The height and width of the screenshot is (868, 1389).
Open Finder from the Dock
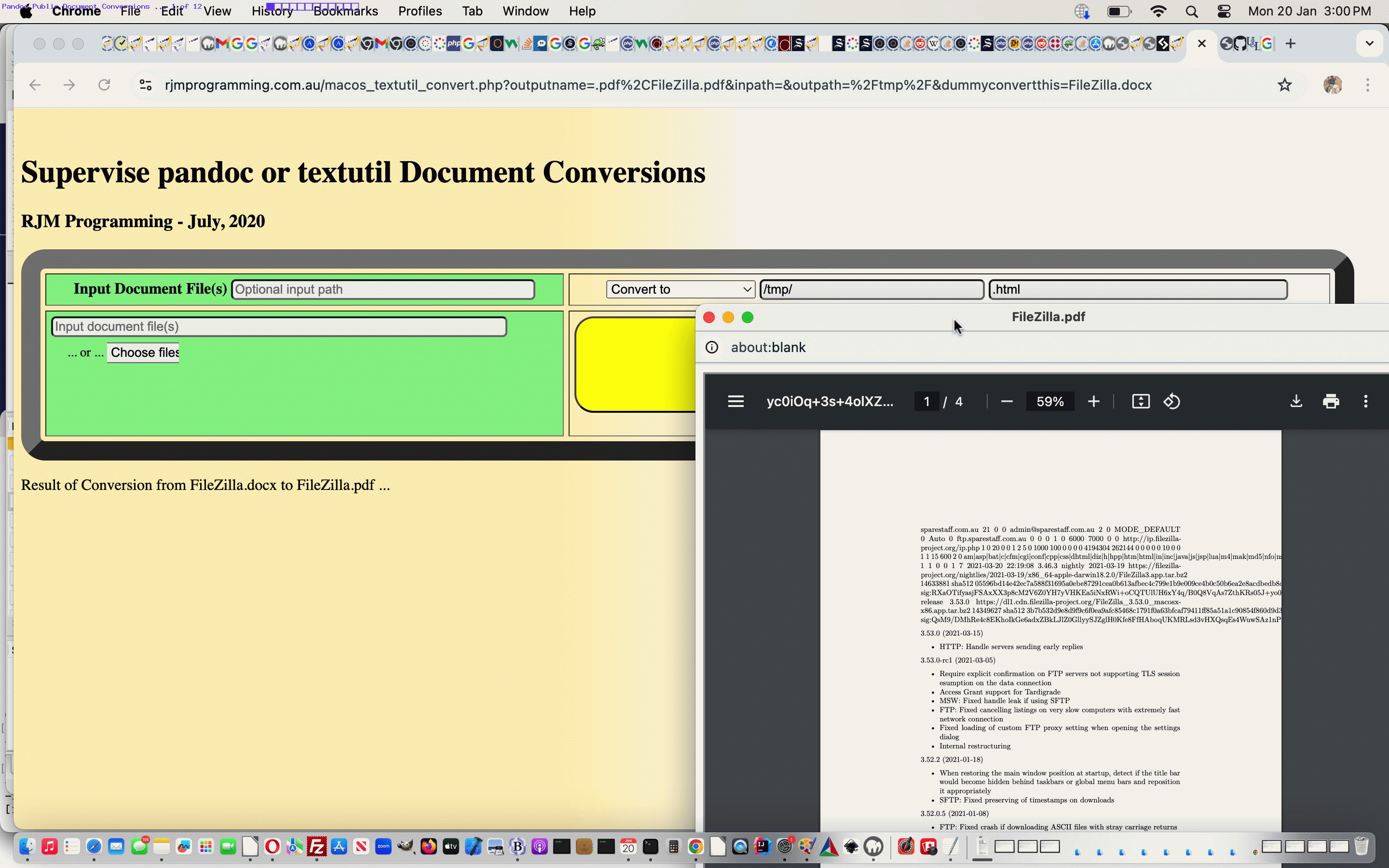pos(27,846)
